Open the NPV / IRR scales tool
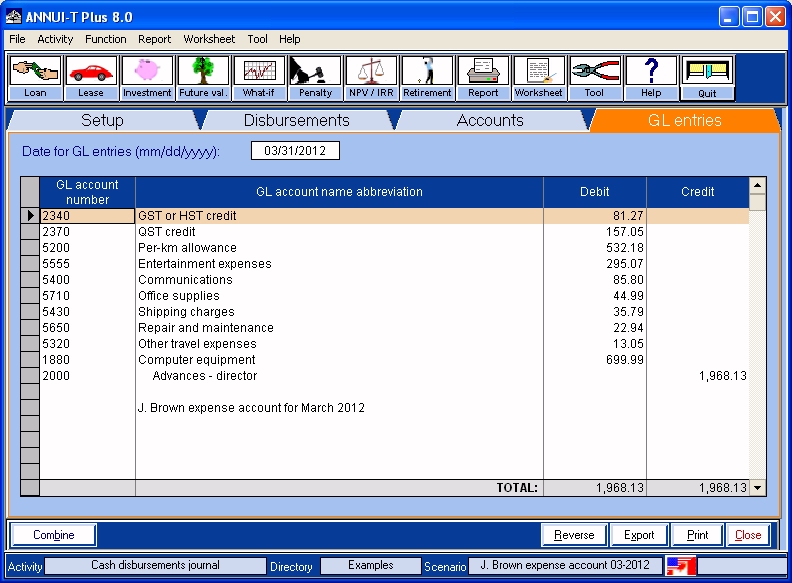Viewport: 792px width, 583px height. click(371, 78)
